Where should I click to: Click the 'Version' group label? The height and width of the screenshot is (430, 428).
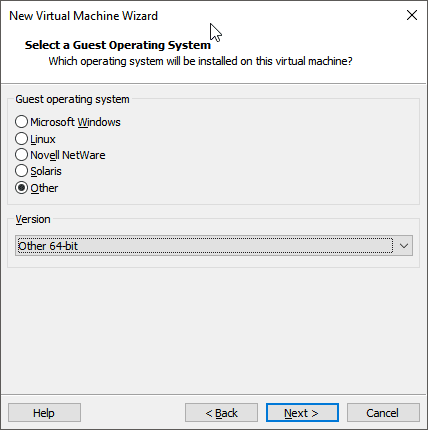tap(33, 219)
